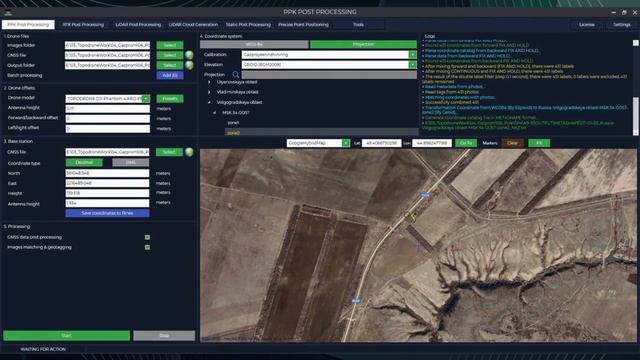Viewport: 640px width, 360px height.
Task: Click the Output folder path field
Action: point(107,65)
